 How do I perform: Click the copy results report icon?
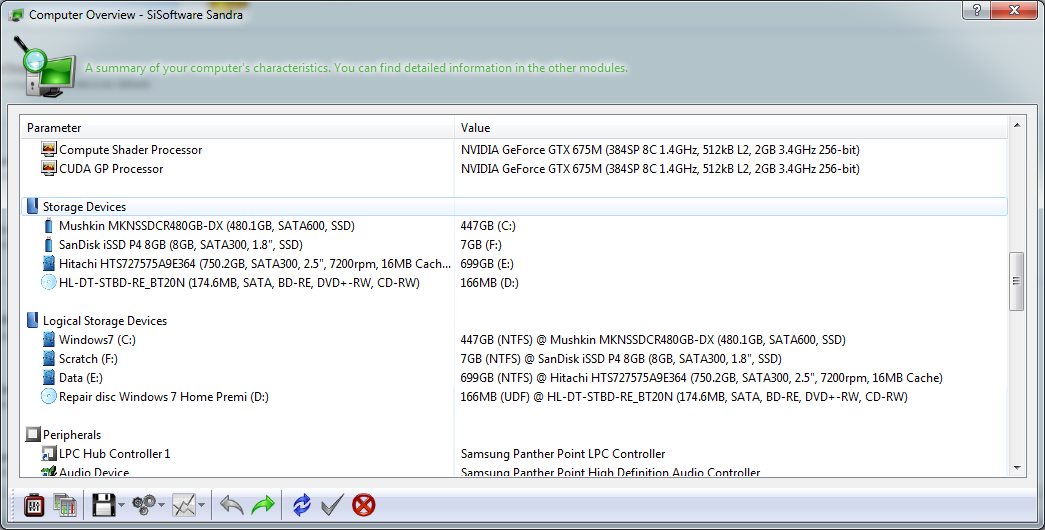coord(65,505)
